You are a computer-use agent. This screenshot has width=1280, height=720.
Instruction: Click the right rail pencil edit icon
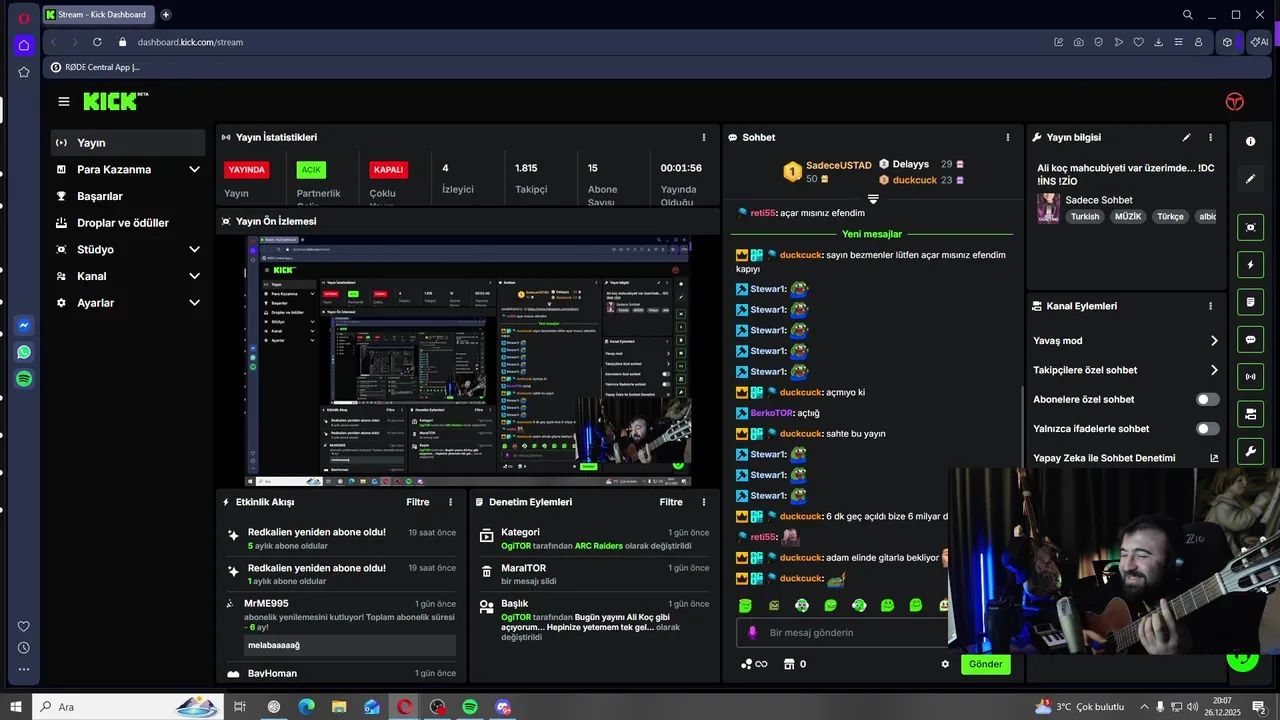pyautogui.click(x=1250, y=179)
